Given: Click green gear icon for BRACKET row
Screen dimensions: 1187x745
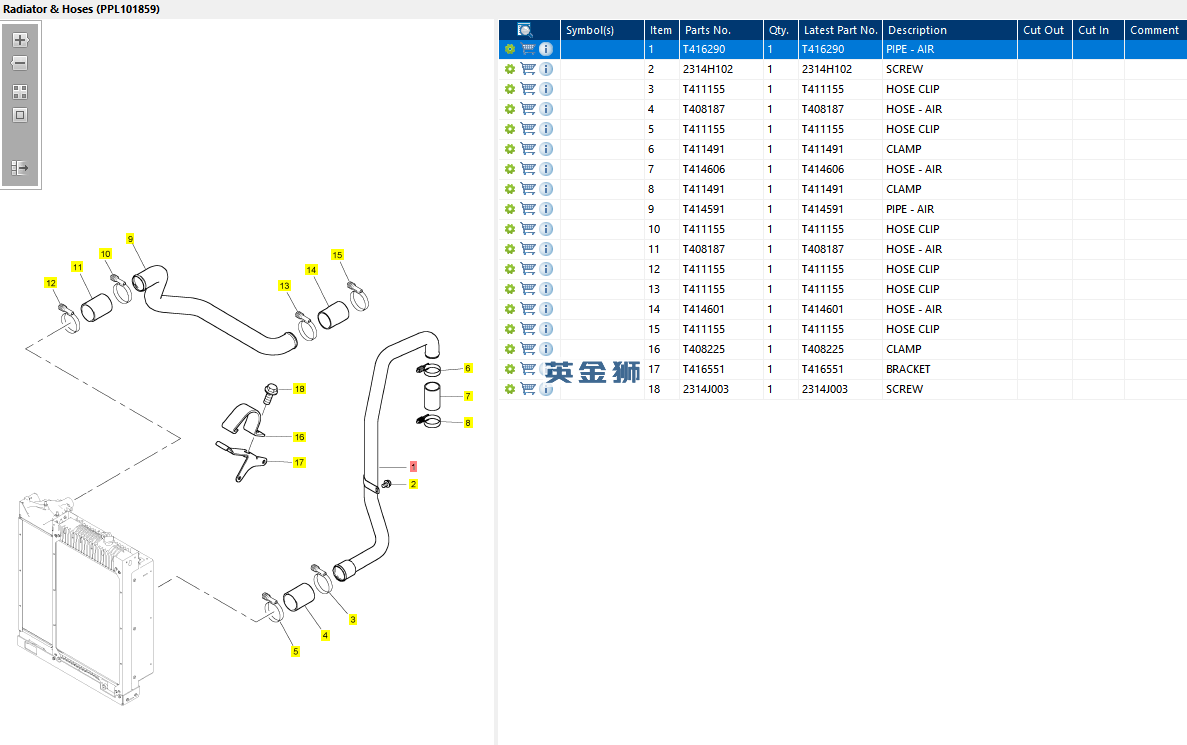Looking at the screenshot, I should [510, 369].
